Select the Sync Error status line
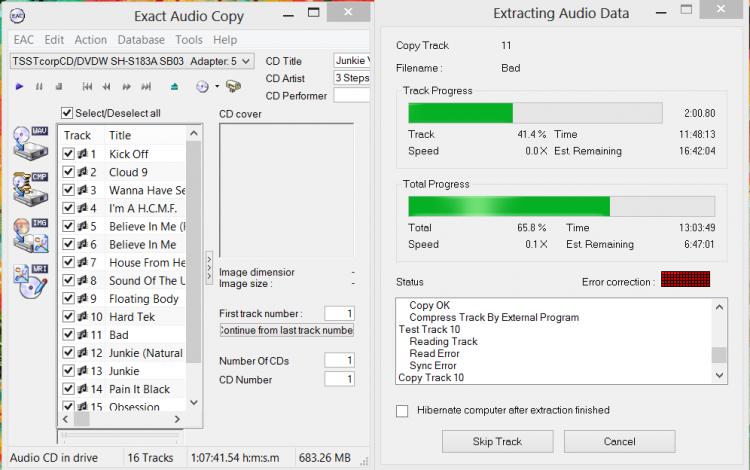Screen dimensions: 750x470 click(433, 365)
